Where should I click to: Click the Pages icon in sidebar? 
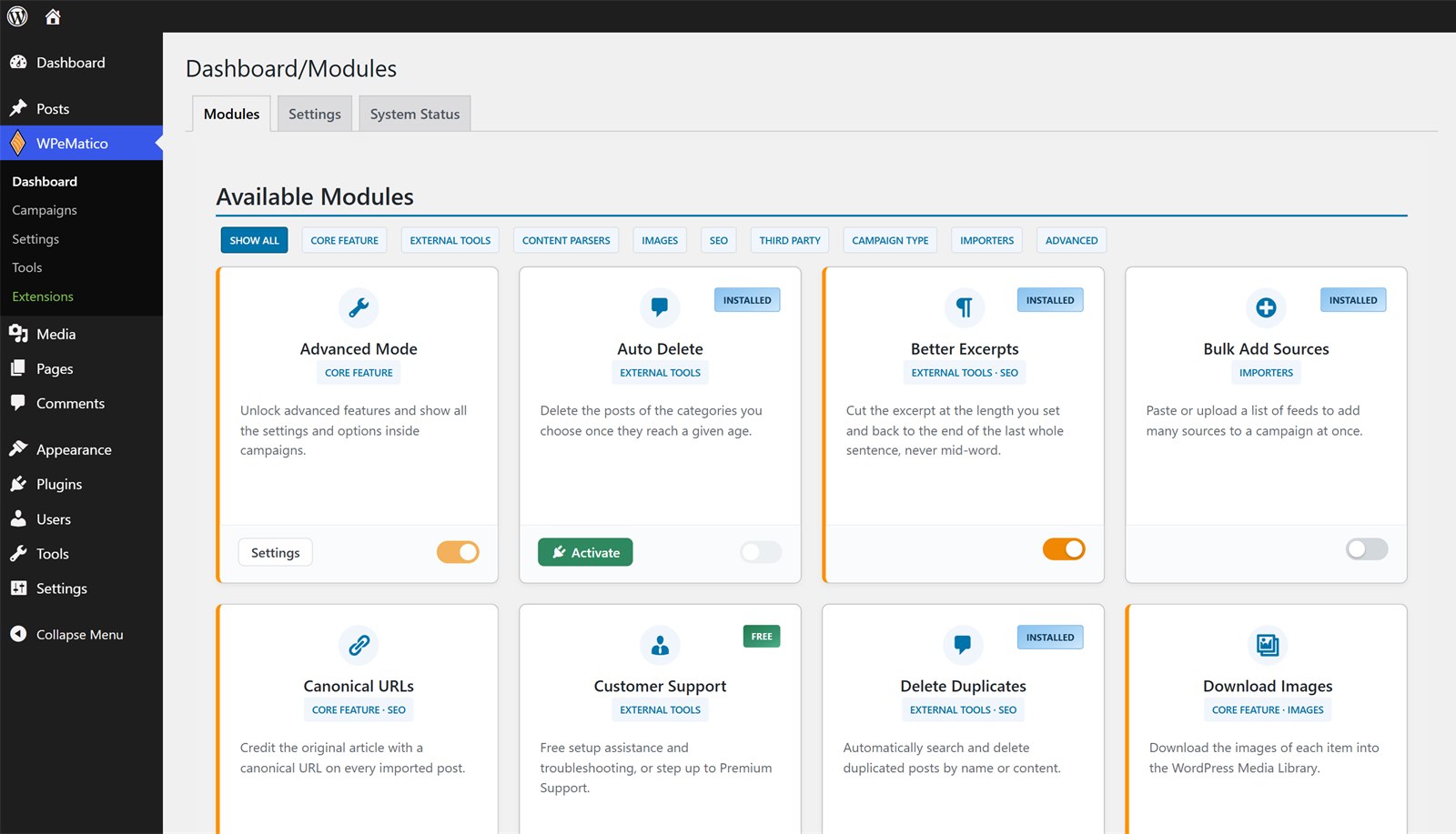point(18,368)
